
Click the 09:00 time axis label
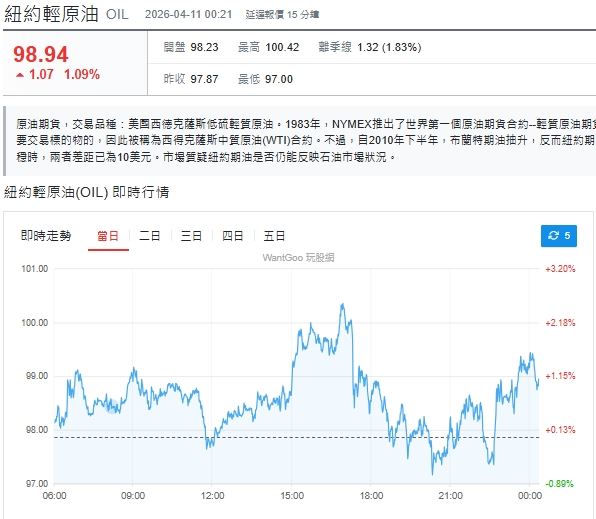pos(133,495)
